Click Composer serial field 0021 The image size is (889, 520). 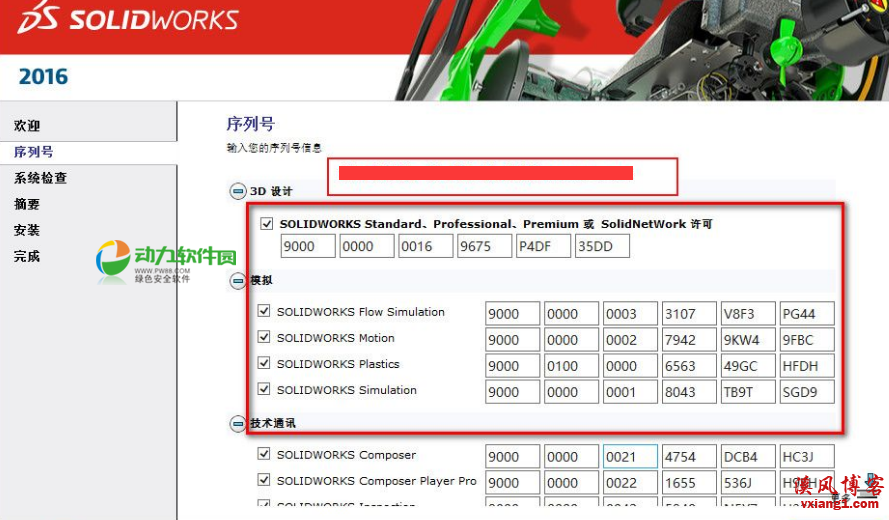(630, 456)
